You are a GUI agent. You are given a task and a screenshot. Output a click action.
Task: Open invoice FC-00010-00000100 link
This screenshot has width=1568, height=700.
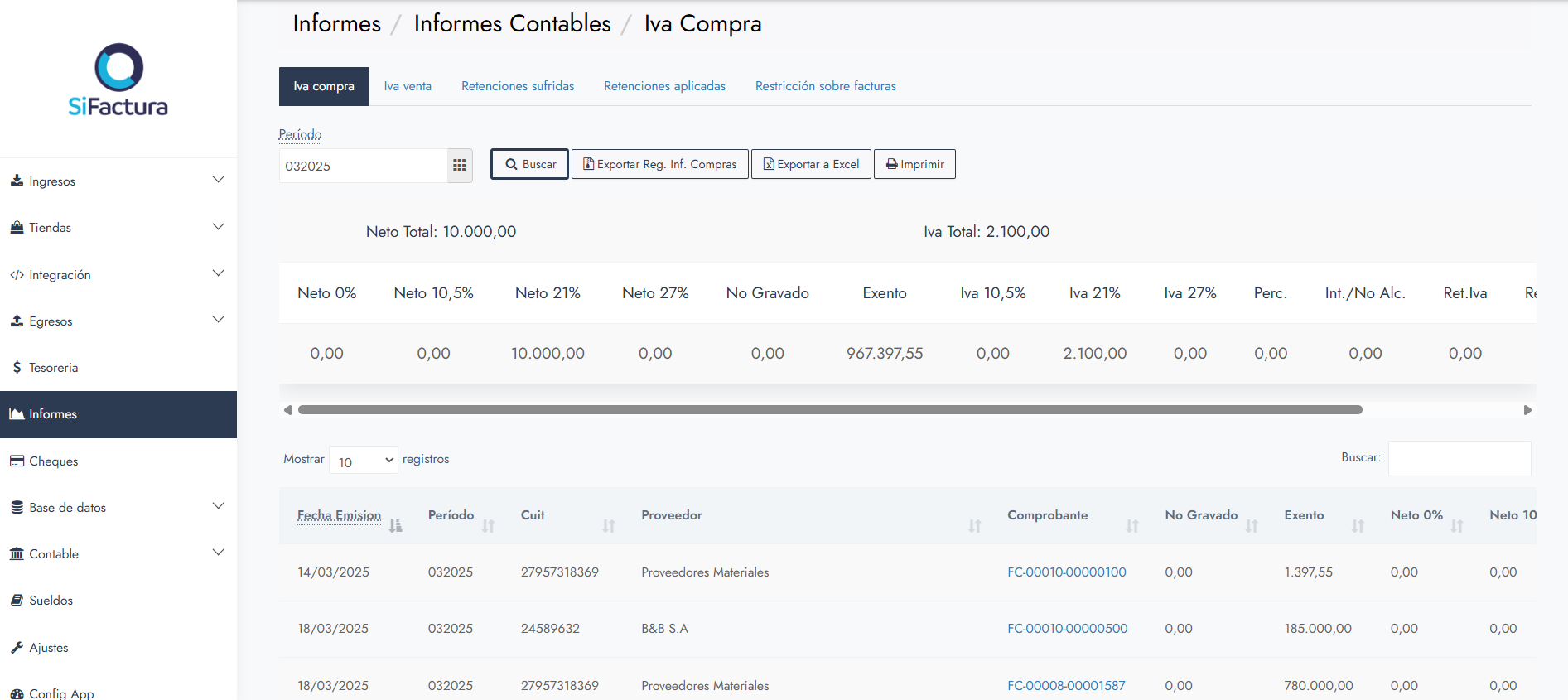click(x=1066, y=572)
